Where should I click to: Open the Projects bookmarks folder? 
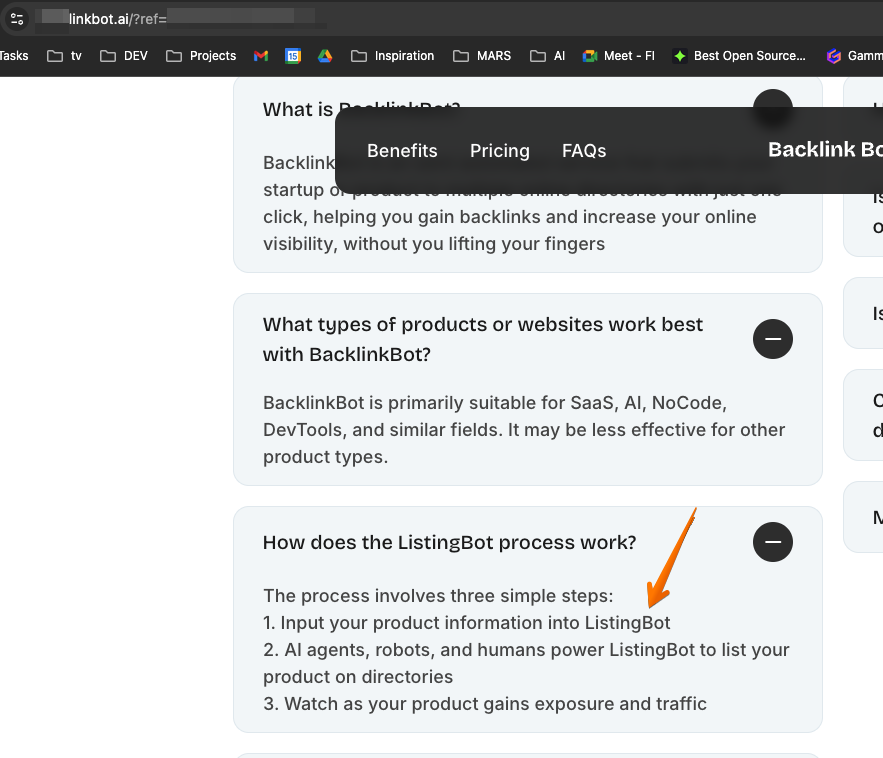tap(201, 56)
